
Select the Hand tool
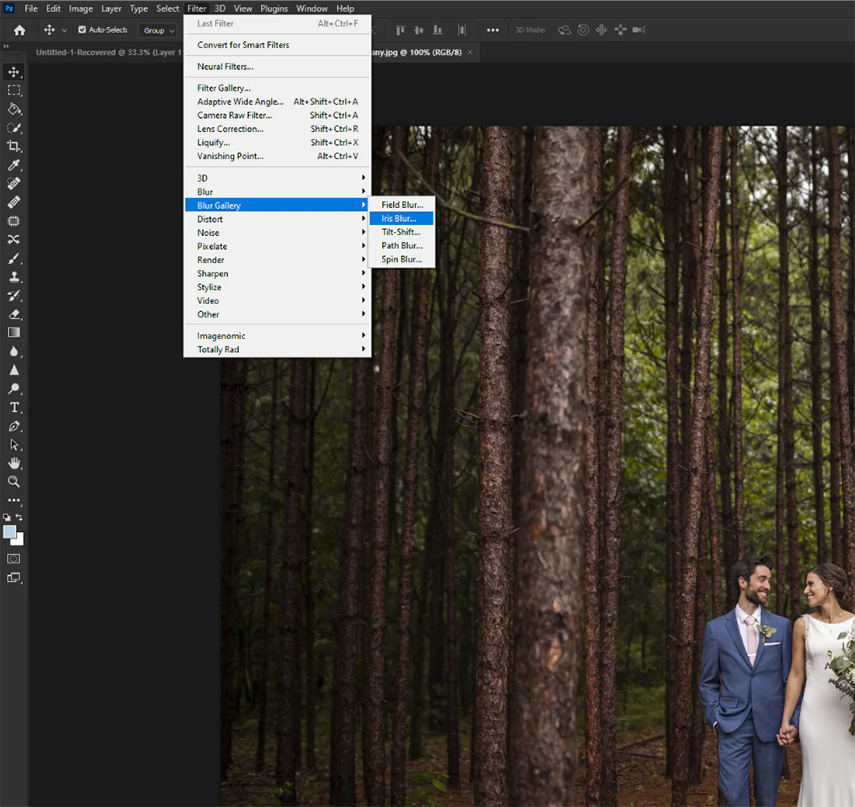pyautogui.click(x=14, y=463)
